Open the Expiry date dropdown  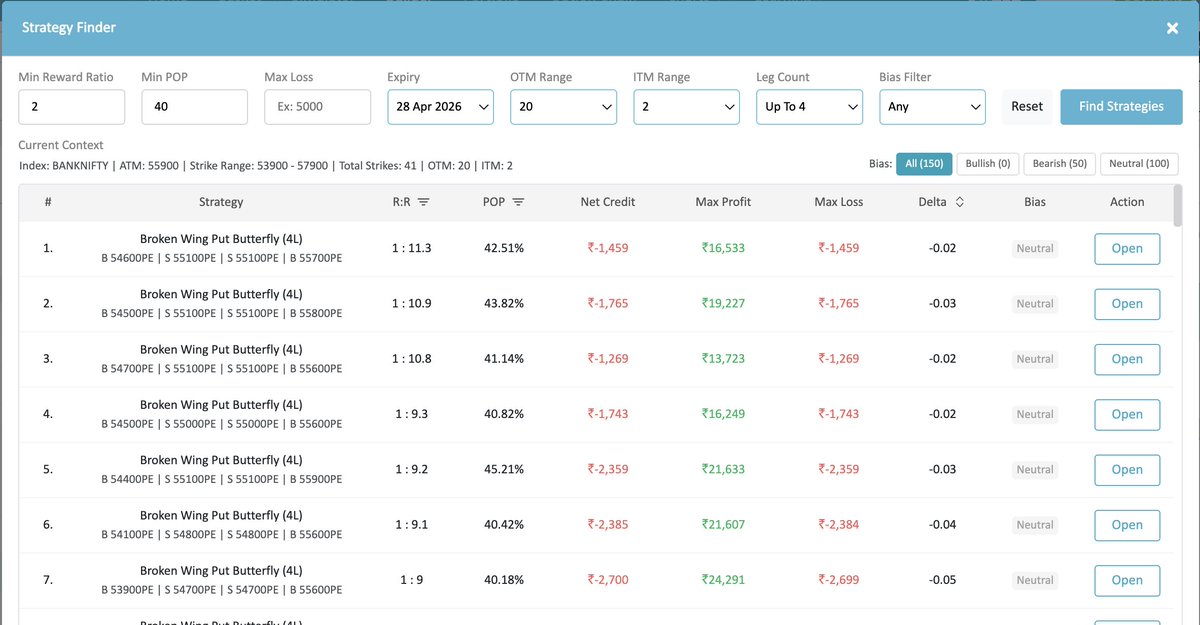pyautogui.click(x=440, y=107)
